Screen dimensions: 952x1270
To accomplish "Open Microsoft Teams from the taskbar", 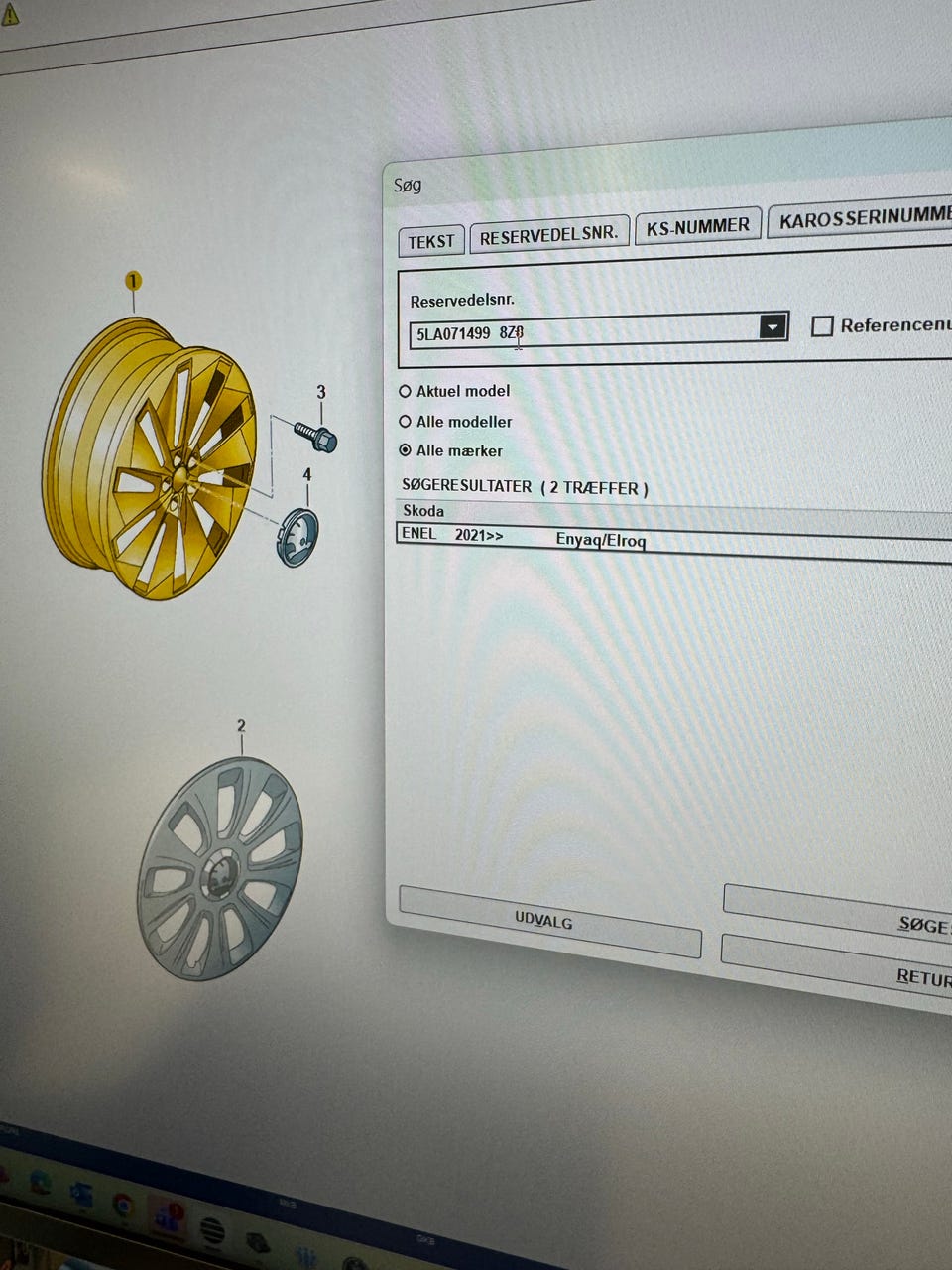I will click(167, 1218).
